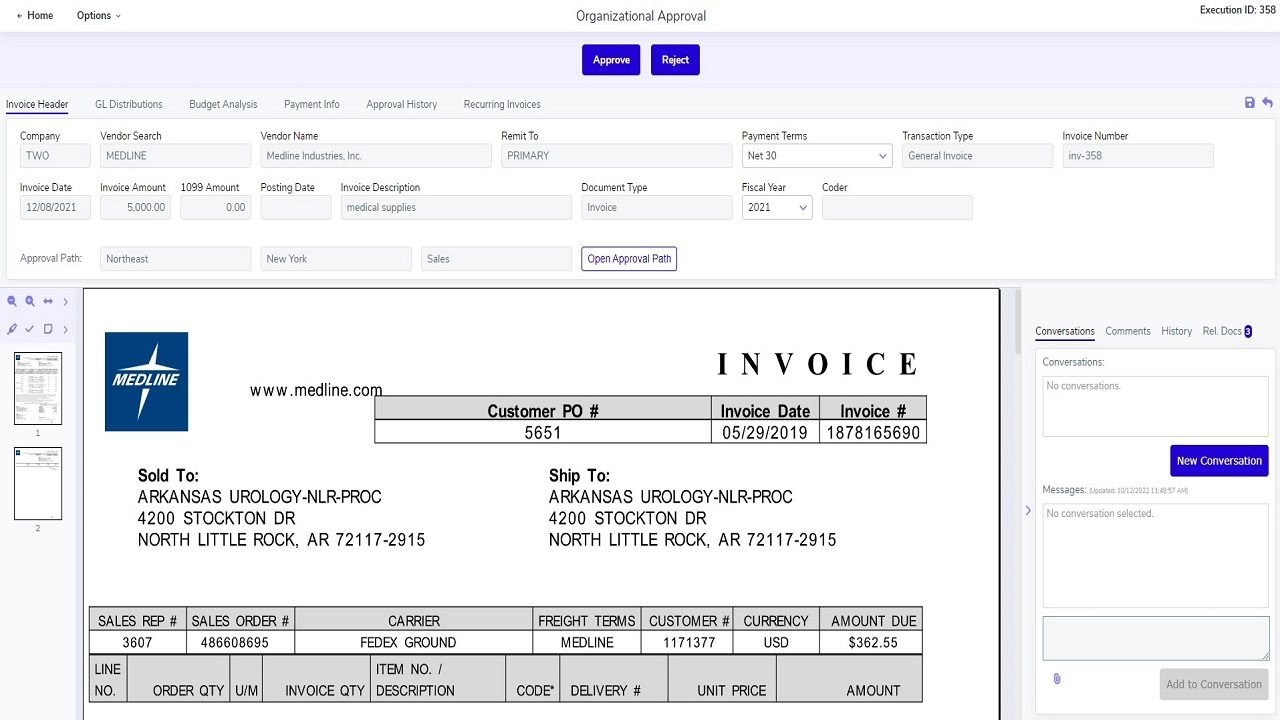Click the fit-to-width arrows icon

pyautogui.click(x=48, y=301)
